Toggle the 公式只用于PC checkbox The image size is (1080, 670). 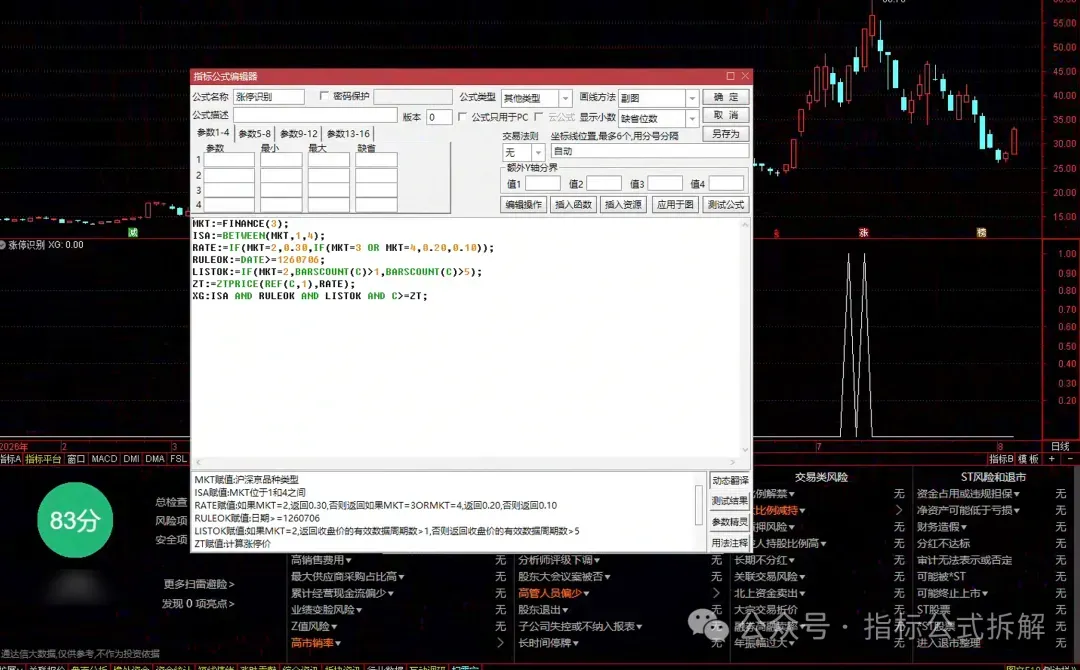[x=462, y=117]
